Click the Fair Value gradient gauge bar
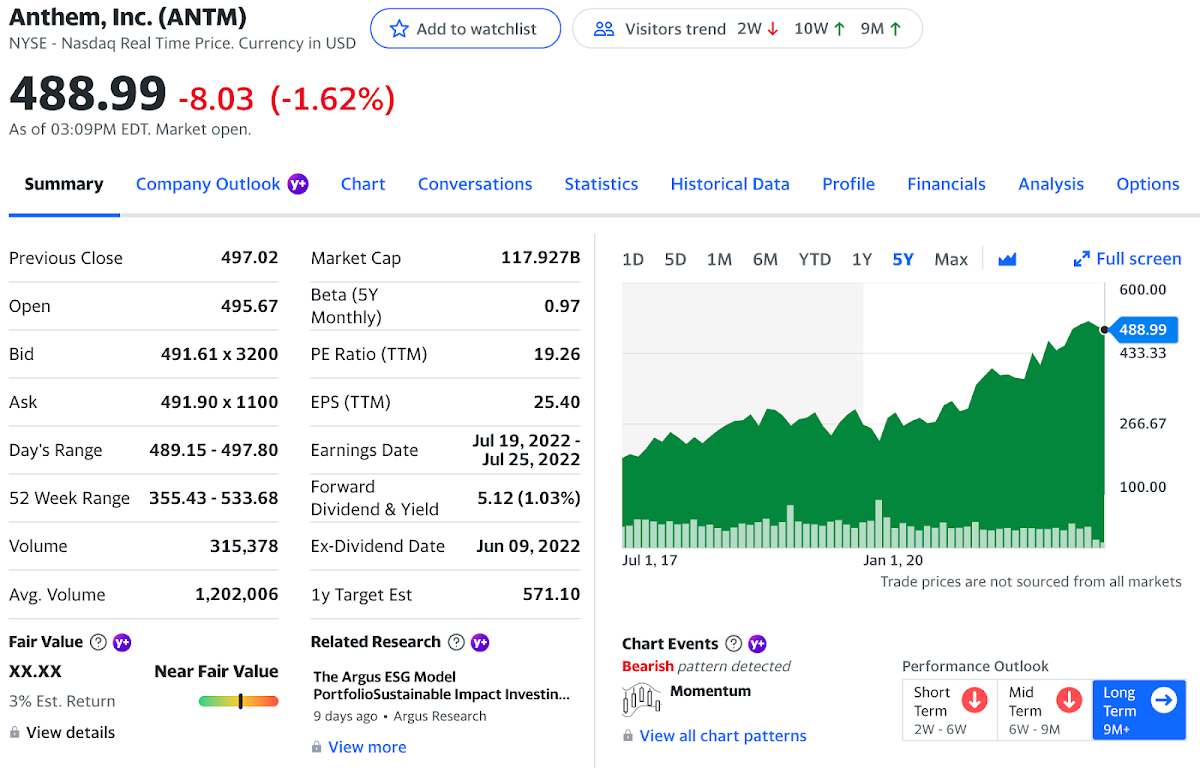Viewport: 1200px width, 768px height. [239, 701]
